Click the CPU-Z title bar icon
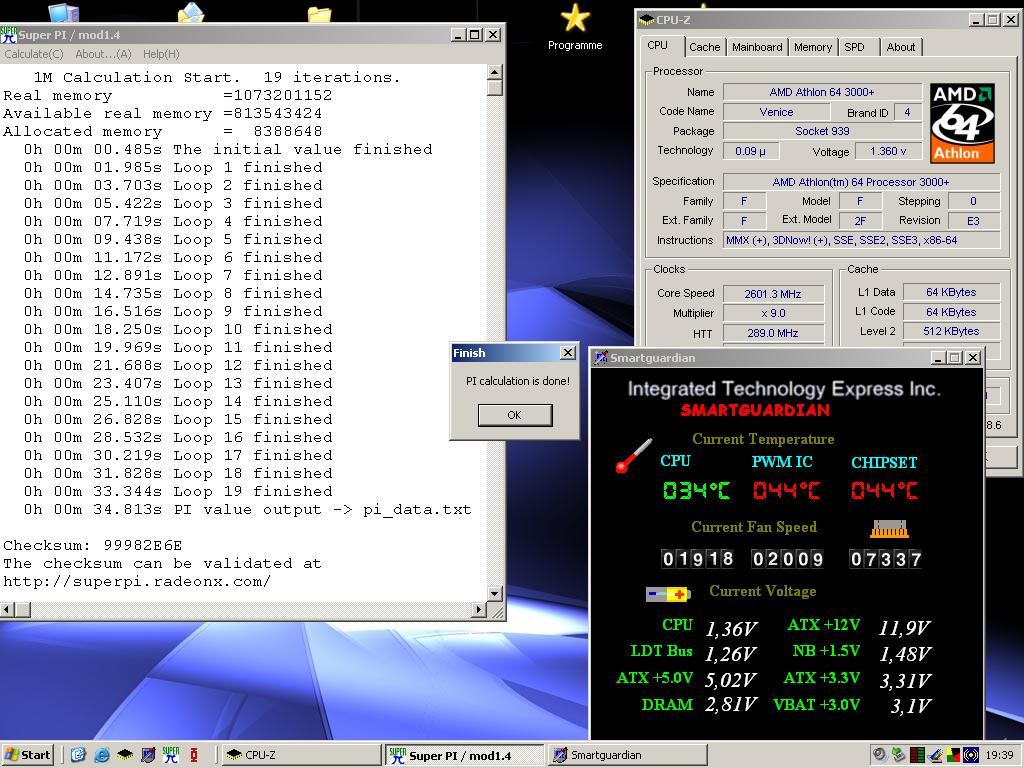Screen dimensions: 1024x768 click(647, 20)
